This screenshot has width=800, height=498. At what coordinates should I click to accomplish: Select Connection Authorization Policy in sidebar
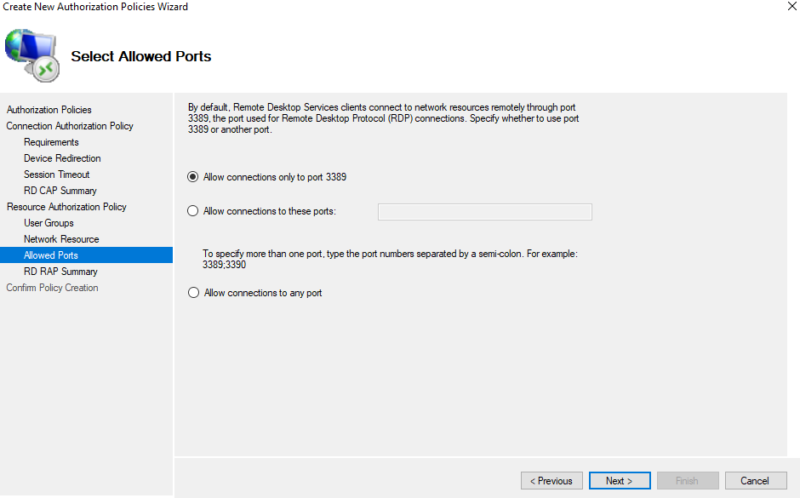[x=70, y=126]
